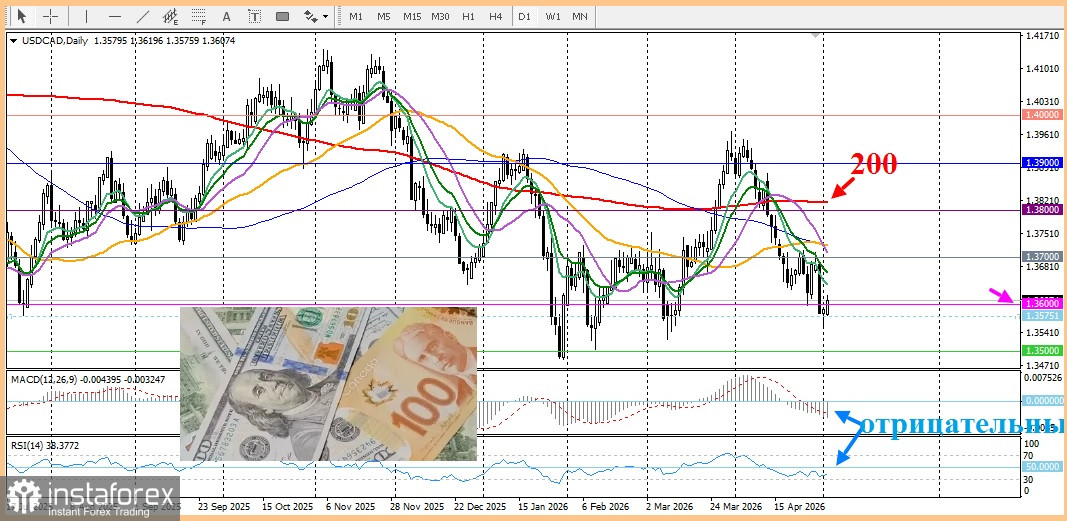Select the H4 timeframe button
This screenshot has height=521, width=1067.
click(495, 16)
